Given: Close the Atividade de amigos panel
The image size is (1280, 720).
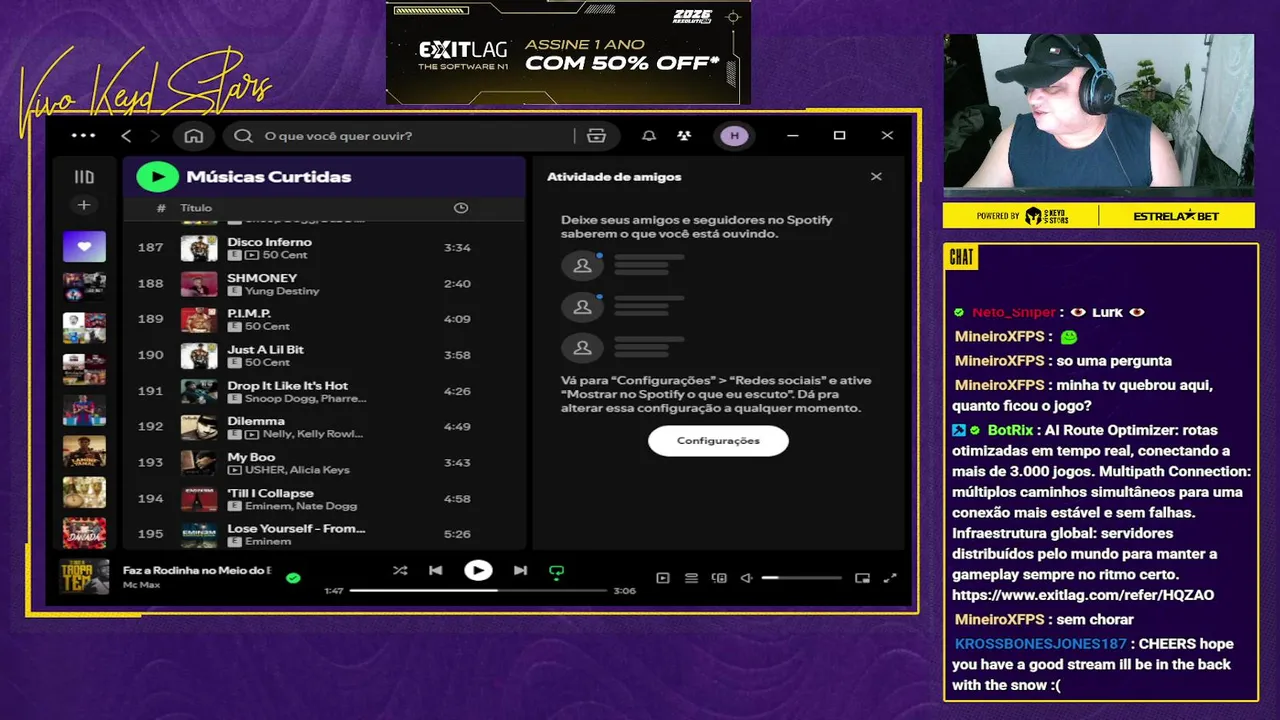Looking at the screenshot, I should [x=876, y=177].
